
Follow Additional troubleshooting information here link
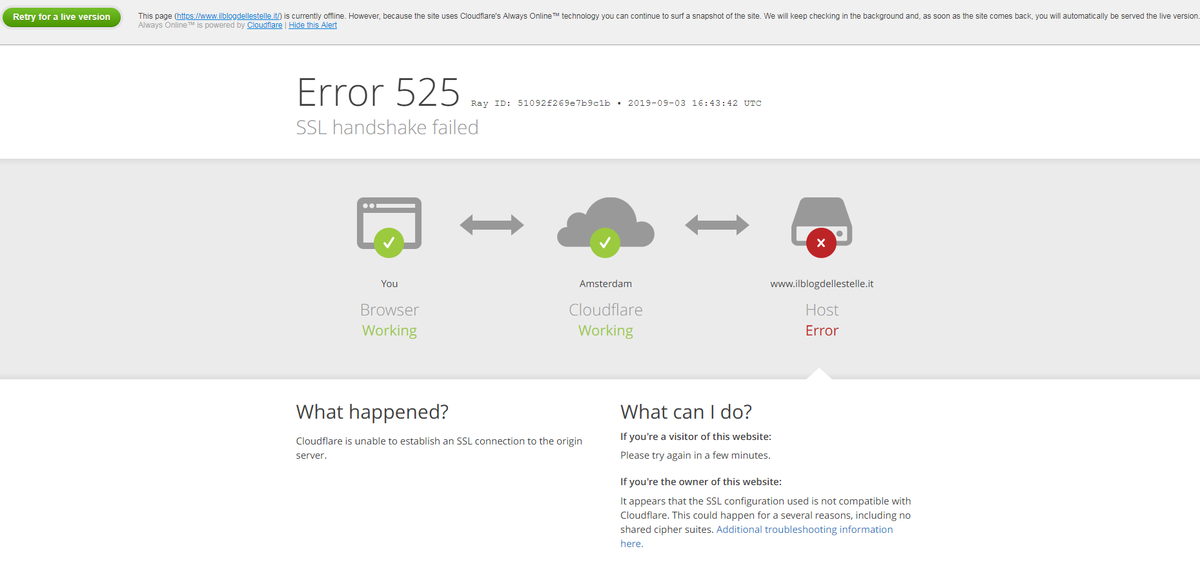pyautogui.click(x=756, y=536)
